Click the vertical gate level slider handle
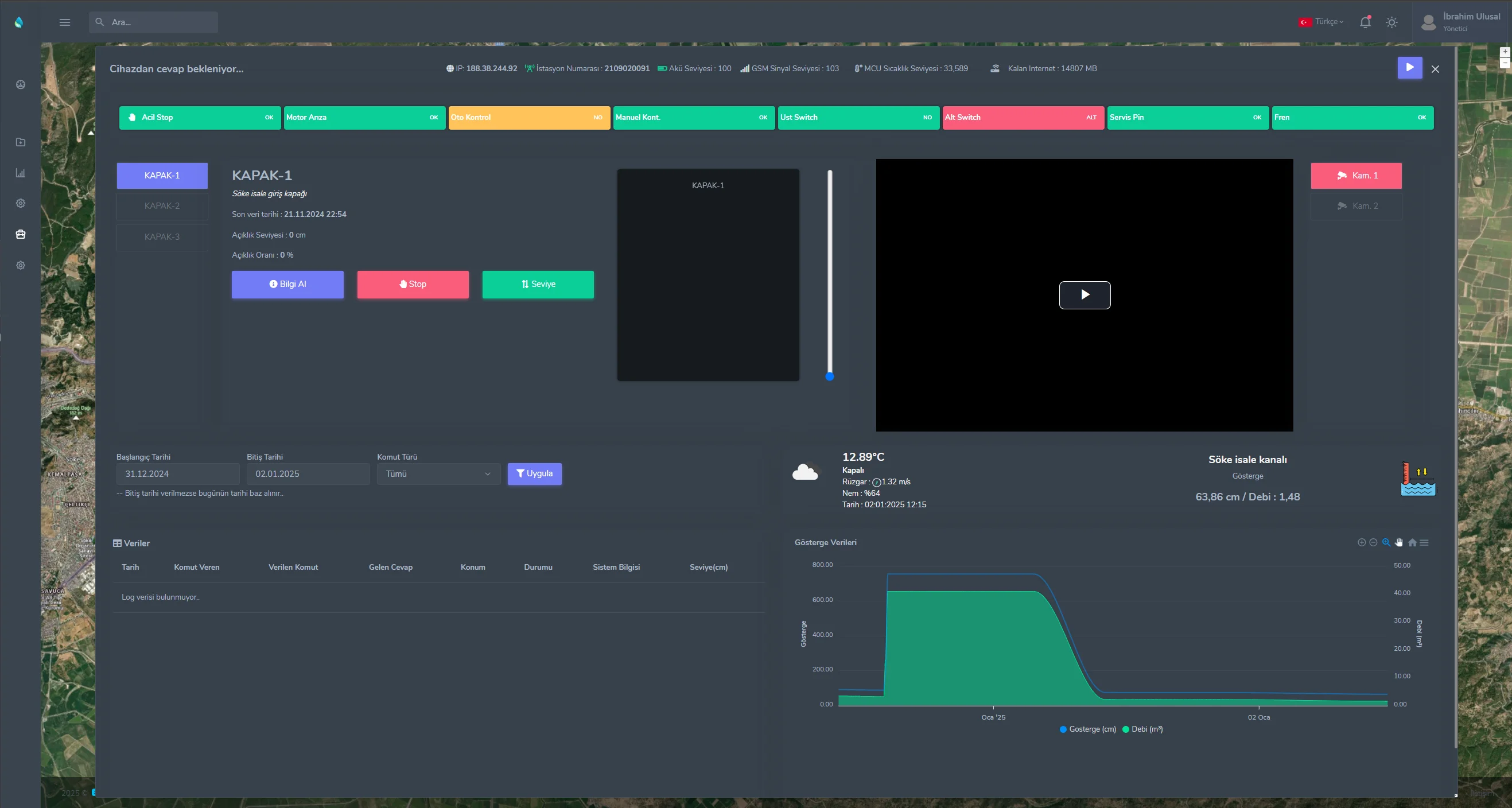This screenshot has width=1512, height=808. pyautogui.click(x=829, y=376)
